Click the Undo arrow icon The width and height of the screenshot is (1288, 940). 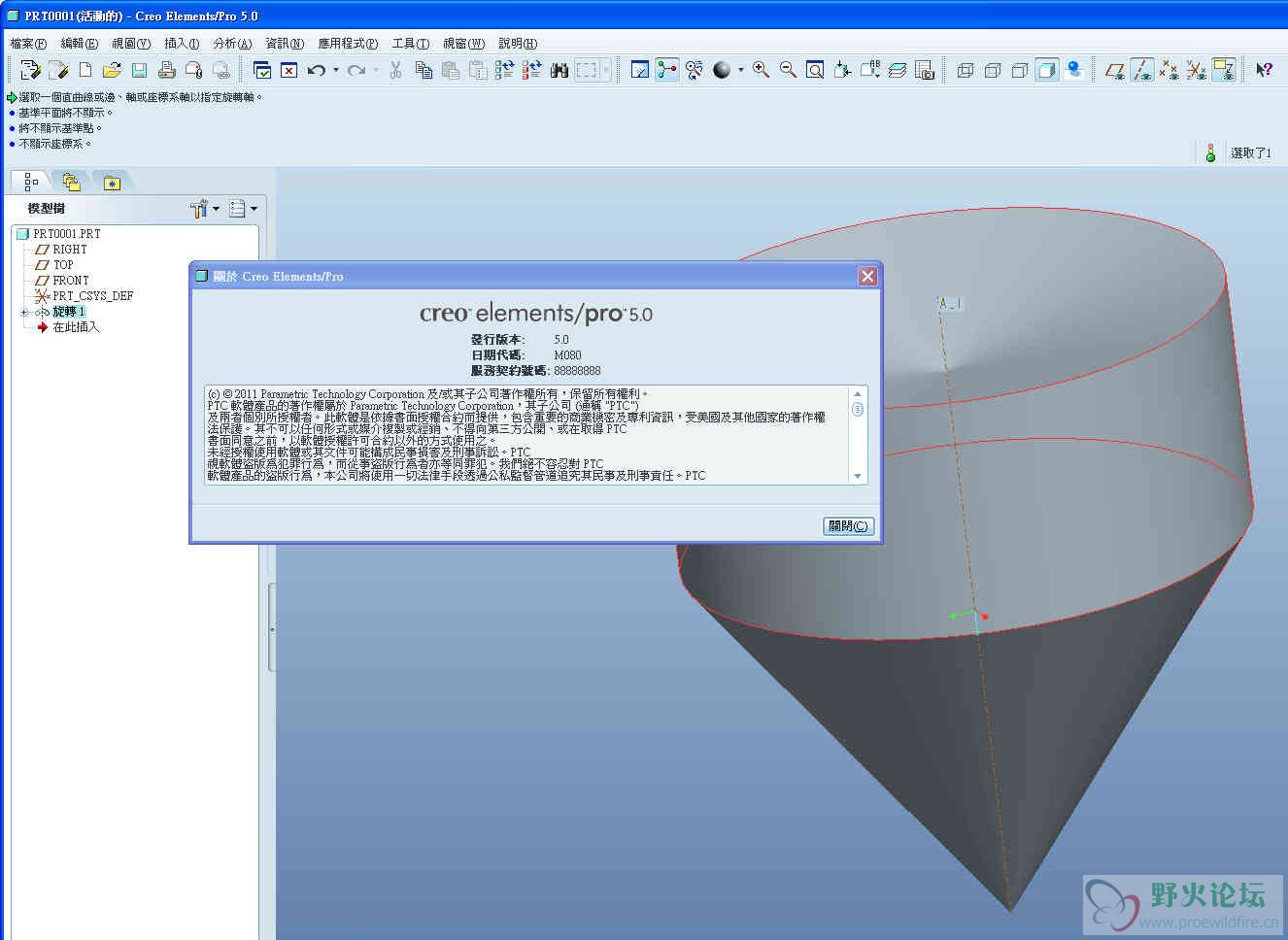[x=316, y=70]
